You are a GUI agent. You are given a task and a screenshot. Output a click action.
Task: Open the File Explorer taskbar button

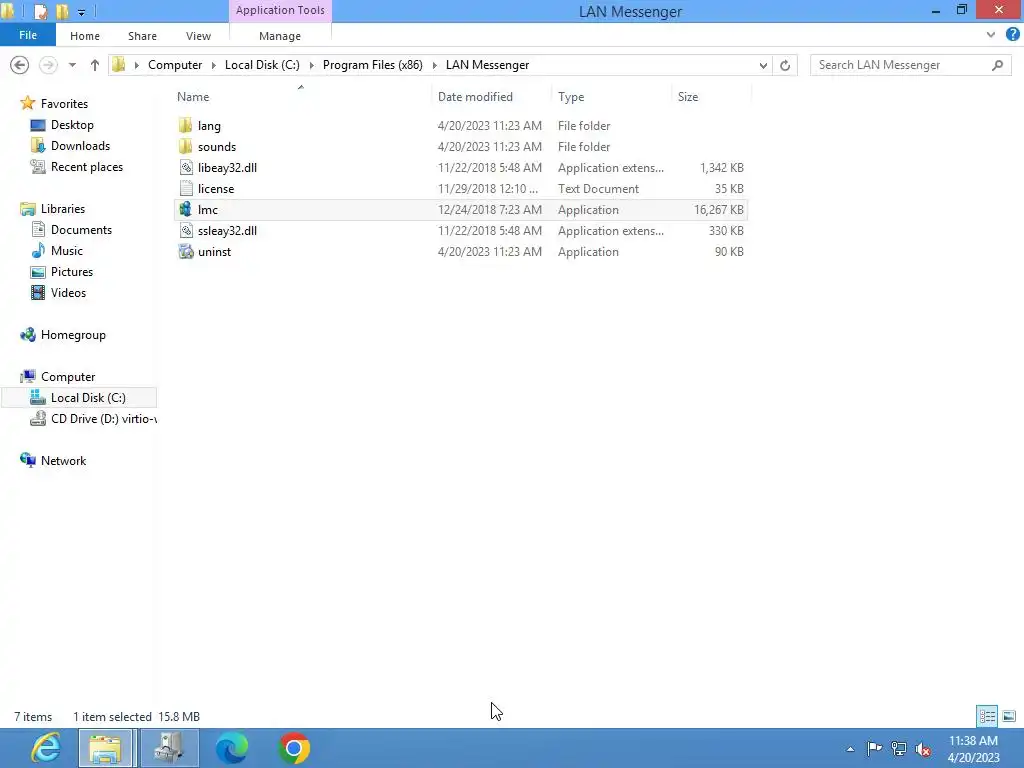105,748
